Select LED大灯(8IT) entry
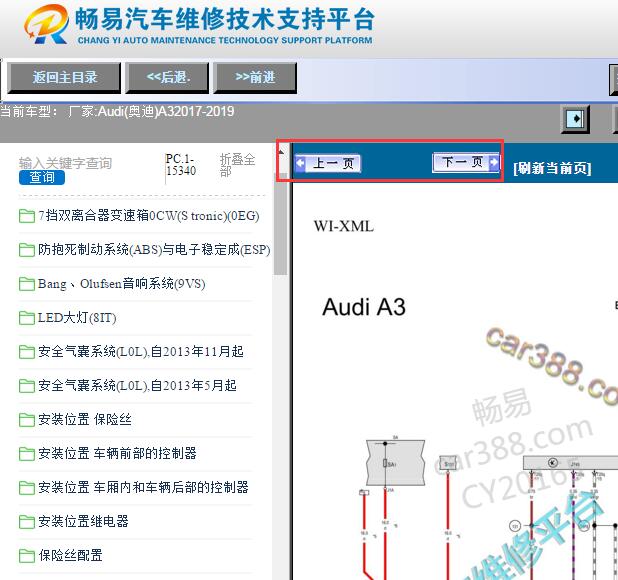Screen dimensions: 618x580 pos(77,318)
